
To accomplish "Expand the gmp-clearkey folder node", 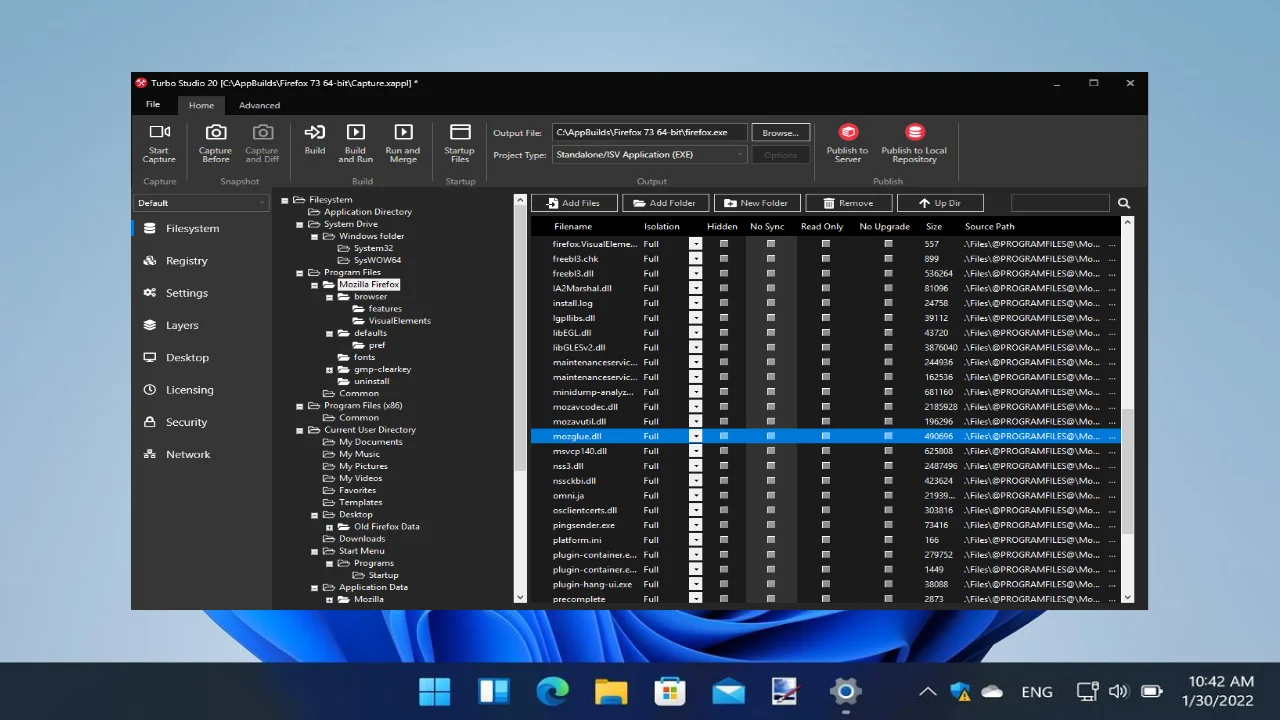I will point(329,370).
